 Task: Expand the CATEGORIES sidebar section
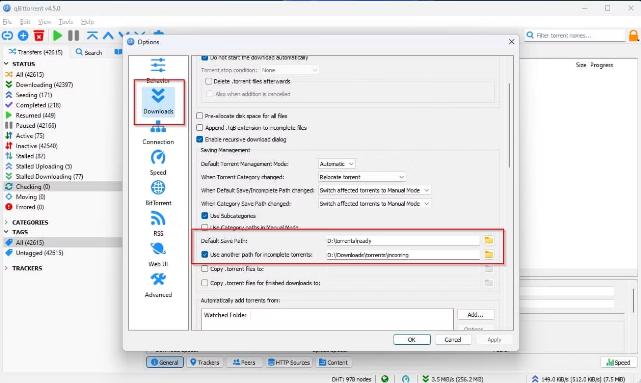coord(6,222)
